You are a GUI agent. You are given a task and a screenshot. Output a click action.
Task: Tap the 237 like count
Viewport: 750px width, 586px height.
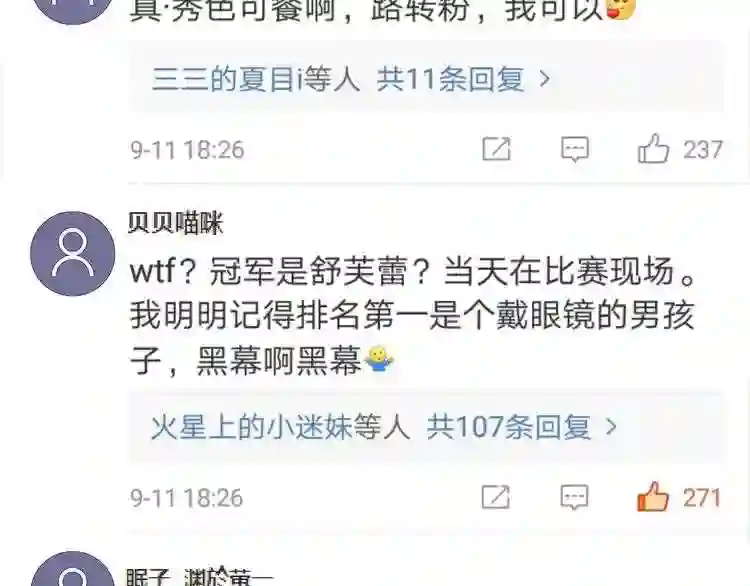point(702,150)
